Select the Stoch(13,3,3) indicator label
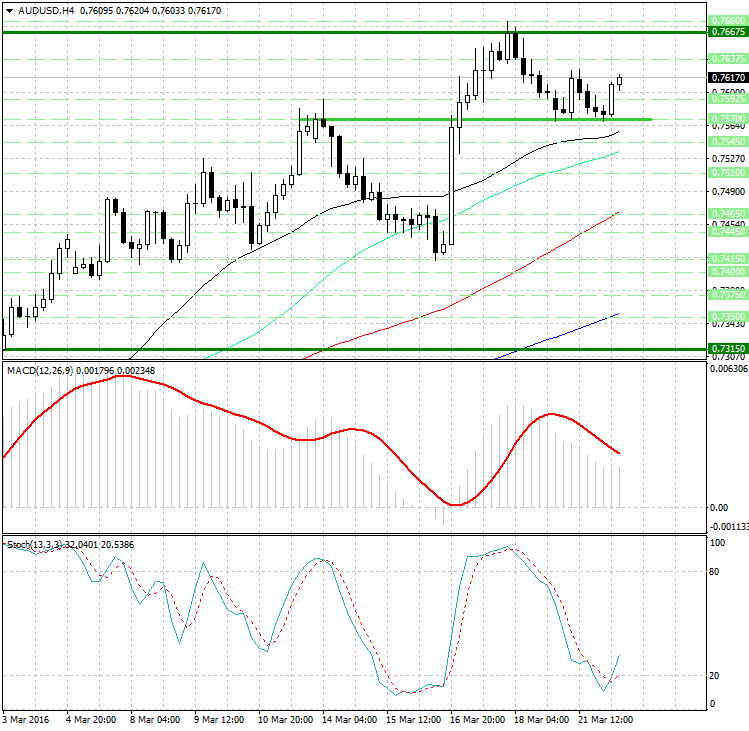Image resolution: width=749 pixels, height=731 pixels. (x=34, y=545)
